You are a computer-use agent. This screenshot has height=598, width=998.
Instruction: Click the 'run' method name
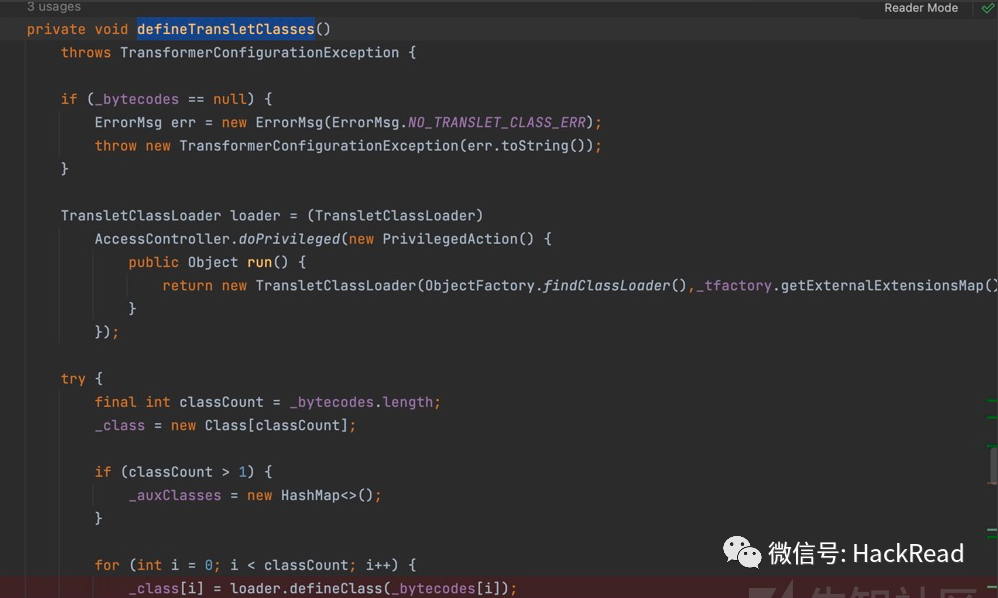[x=260, y=262]
